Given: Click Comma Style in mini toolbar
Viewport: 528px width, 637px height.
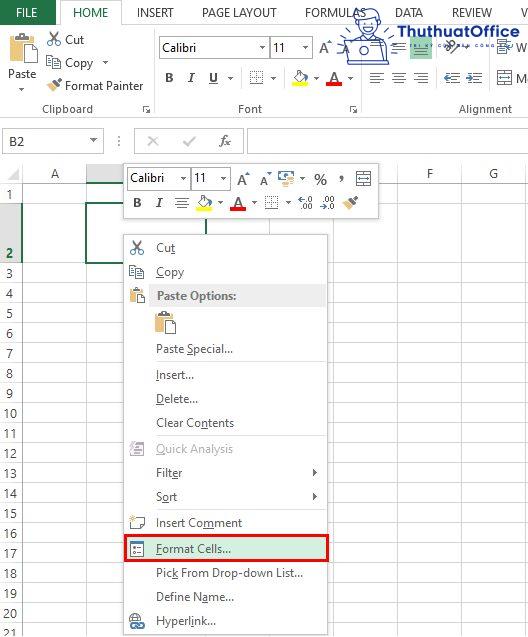Looking at the screenshot, I should click(x=341, y=179).
